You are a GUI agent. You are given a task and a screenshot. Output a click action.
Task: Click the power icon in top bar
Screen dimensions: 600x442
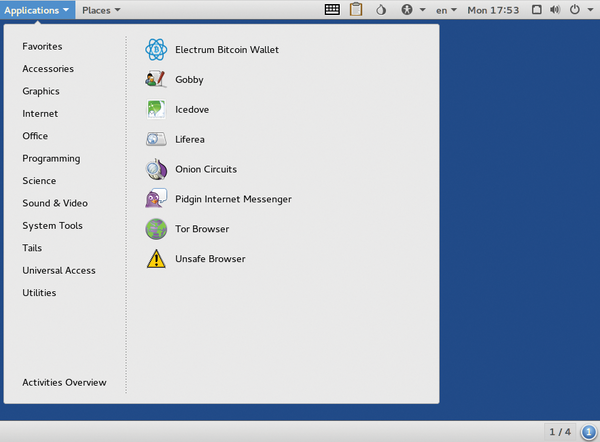click(x=575, y=10)
